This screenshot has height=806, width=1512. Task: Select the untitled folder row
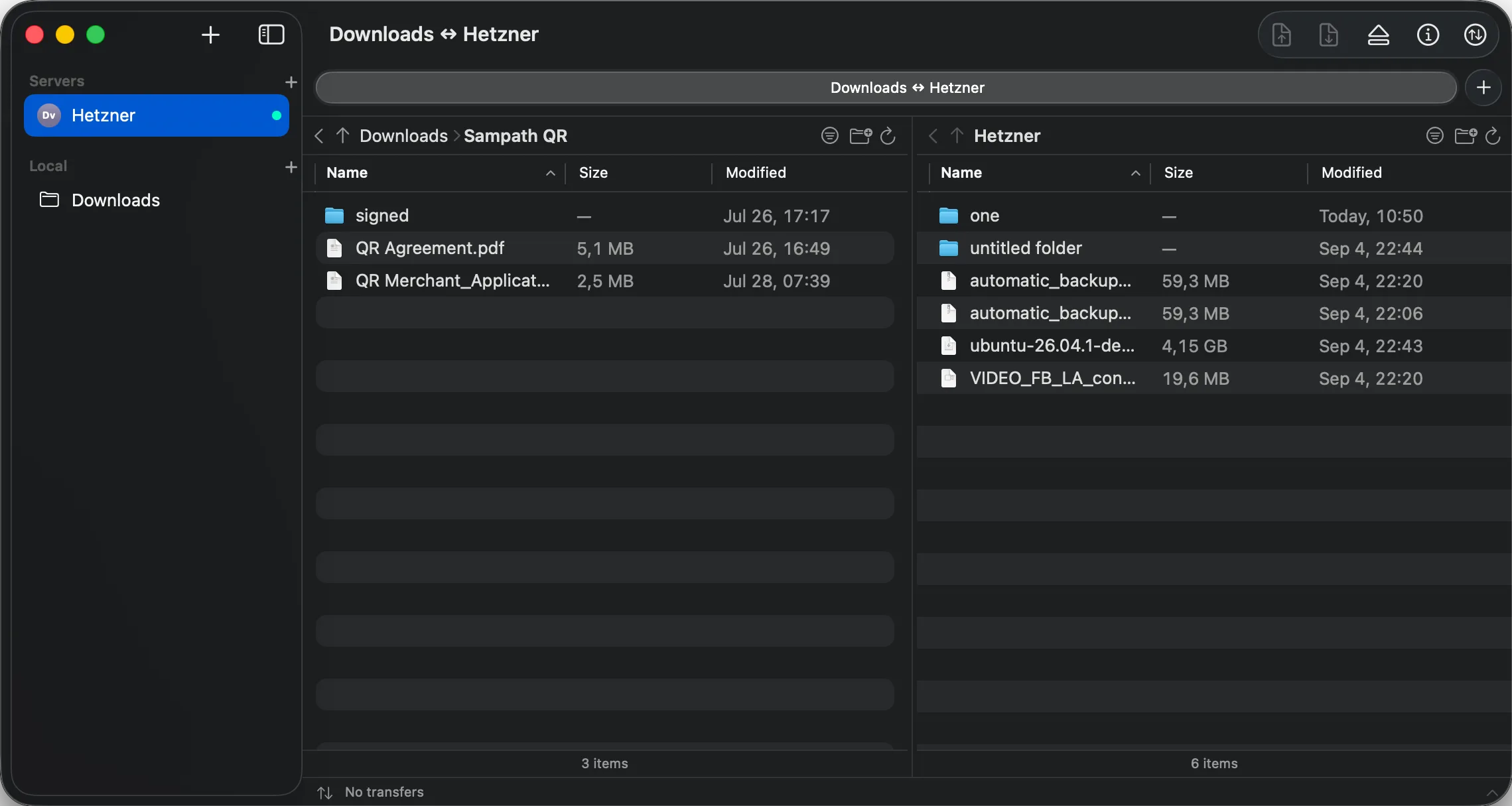[x=1213, y=248]
